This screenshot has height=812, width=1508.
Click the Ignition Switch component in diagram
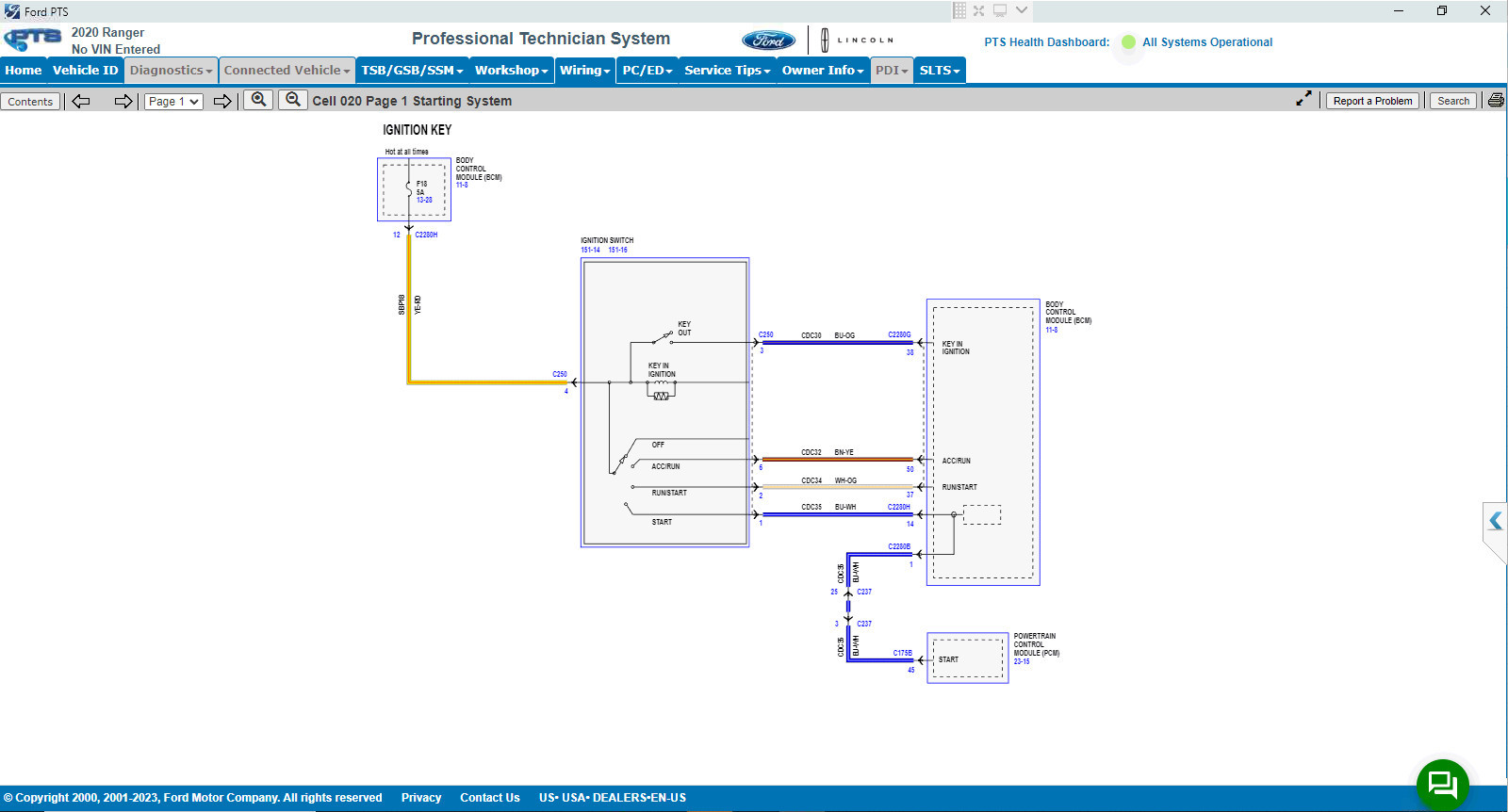point(664,402)
